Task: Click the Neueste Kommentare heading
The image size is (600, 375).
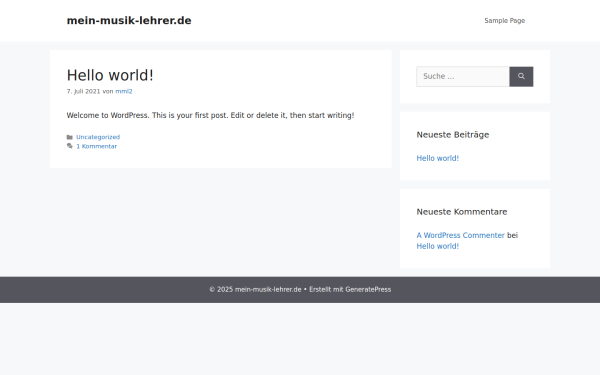Action: point(462,212)
